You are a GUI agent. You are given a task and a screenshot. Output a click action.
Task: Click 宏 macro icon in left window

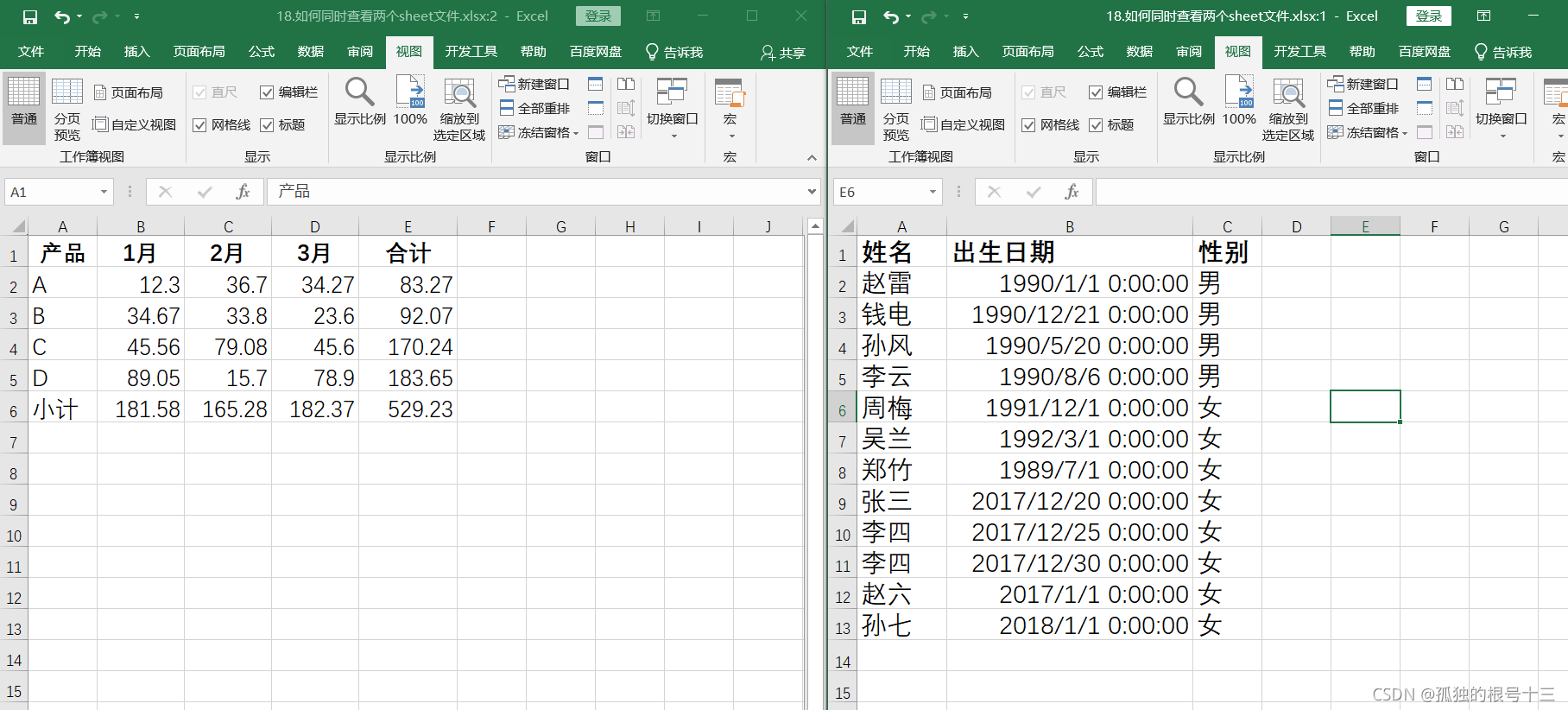730,107
